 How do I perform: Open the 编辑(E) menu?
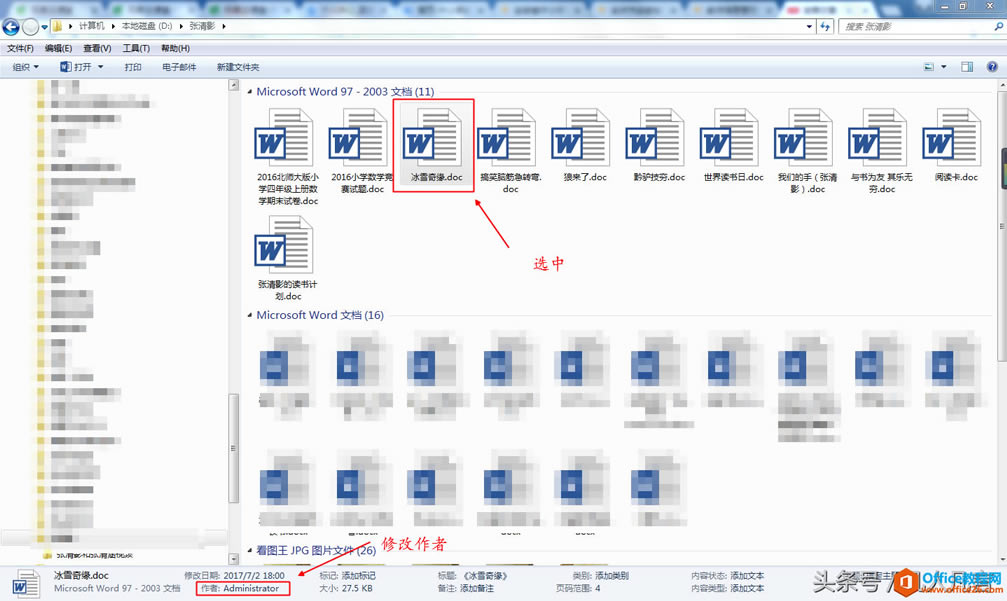(x=58, y=48)
